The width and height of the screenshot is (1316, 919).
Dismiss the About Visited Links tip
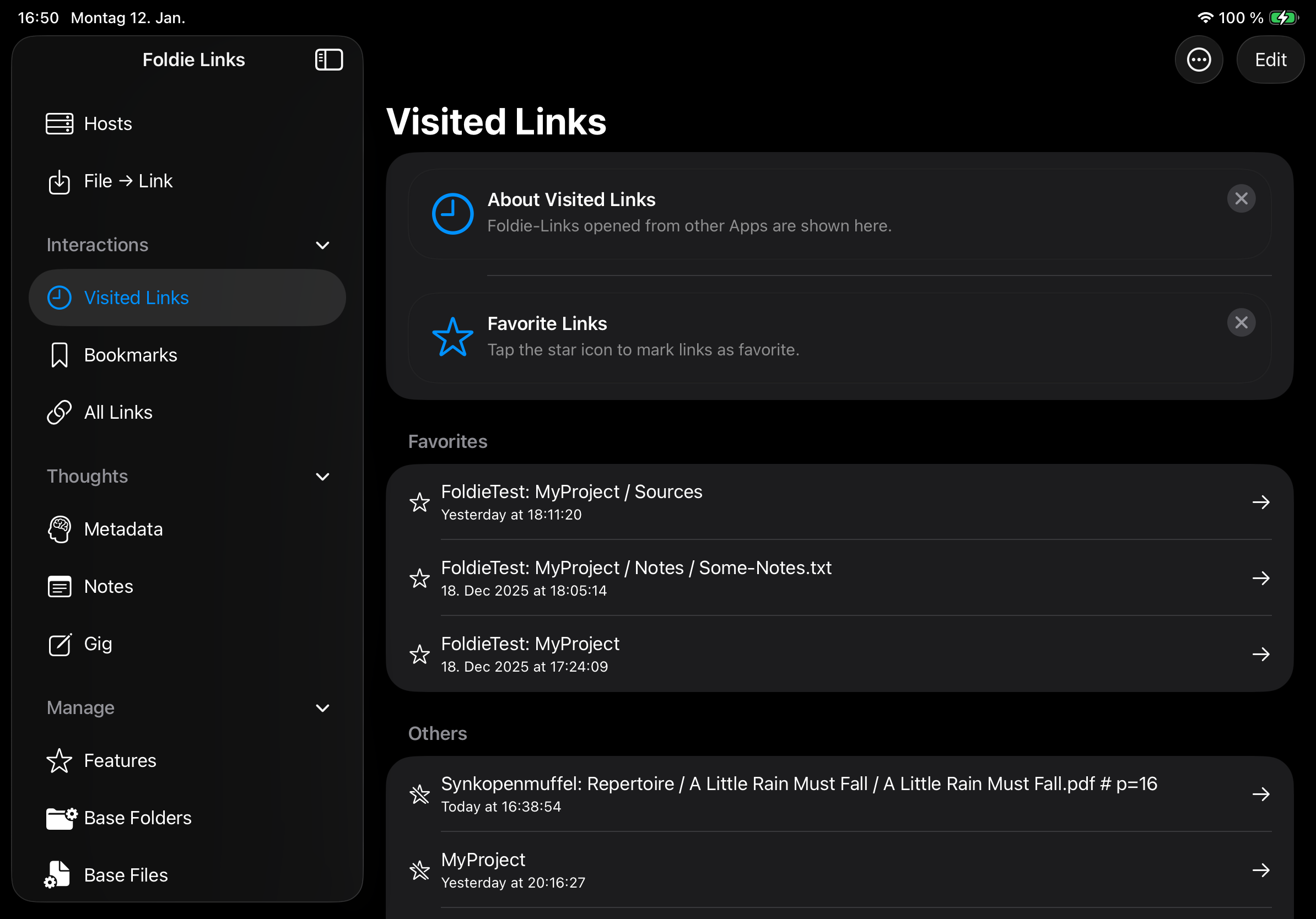(1241, 199)
